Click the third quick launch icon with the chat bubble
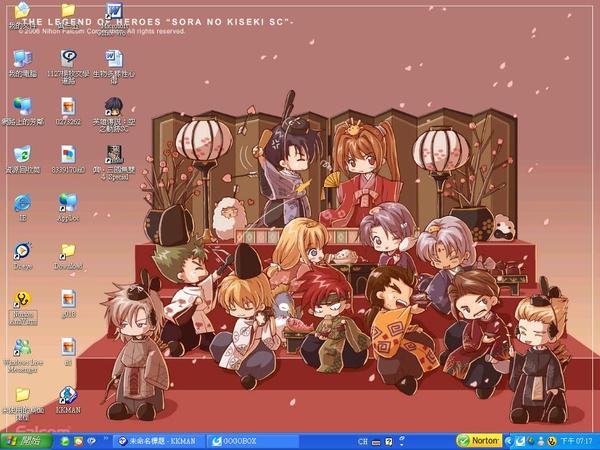The image size is (600, 450). (91, 441)
